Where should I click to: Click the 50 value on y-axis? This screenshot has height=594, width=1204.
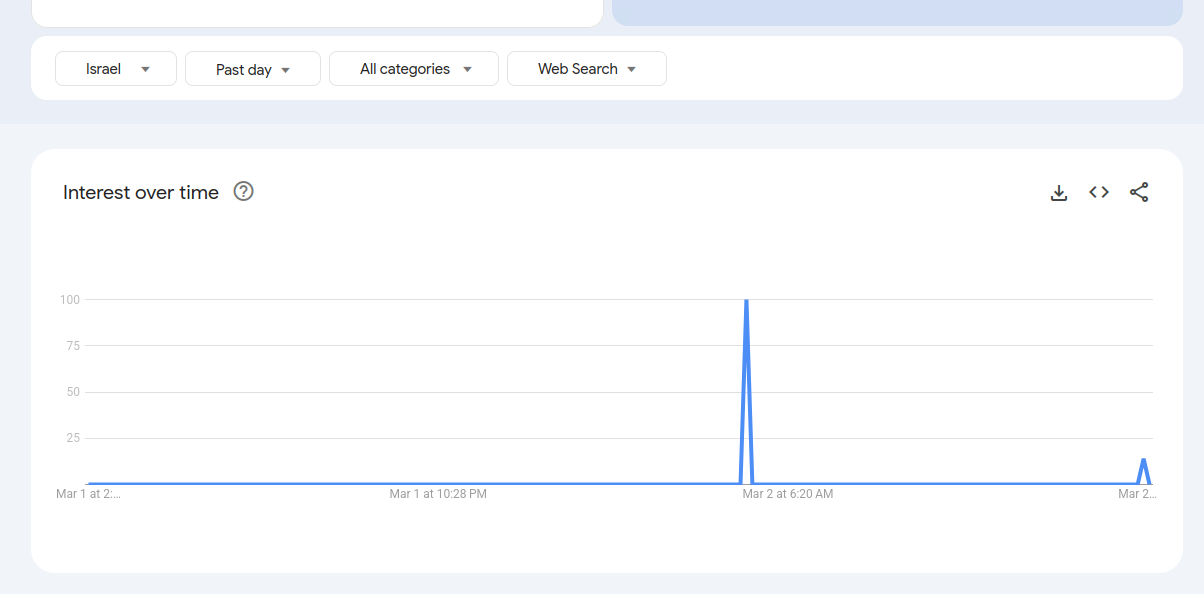point(73,392)
